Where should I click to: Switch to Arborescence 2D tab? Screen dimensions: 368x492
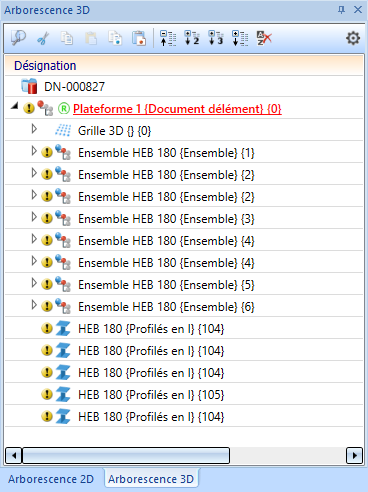point(51,479)
